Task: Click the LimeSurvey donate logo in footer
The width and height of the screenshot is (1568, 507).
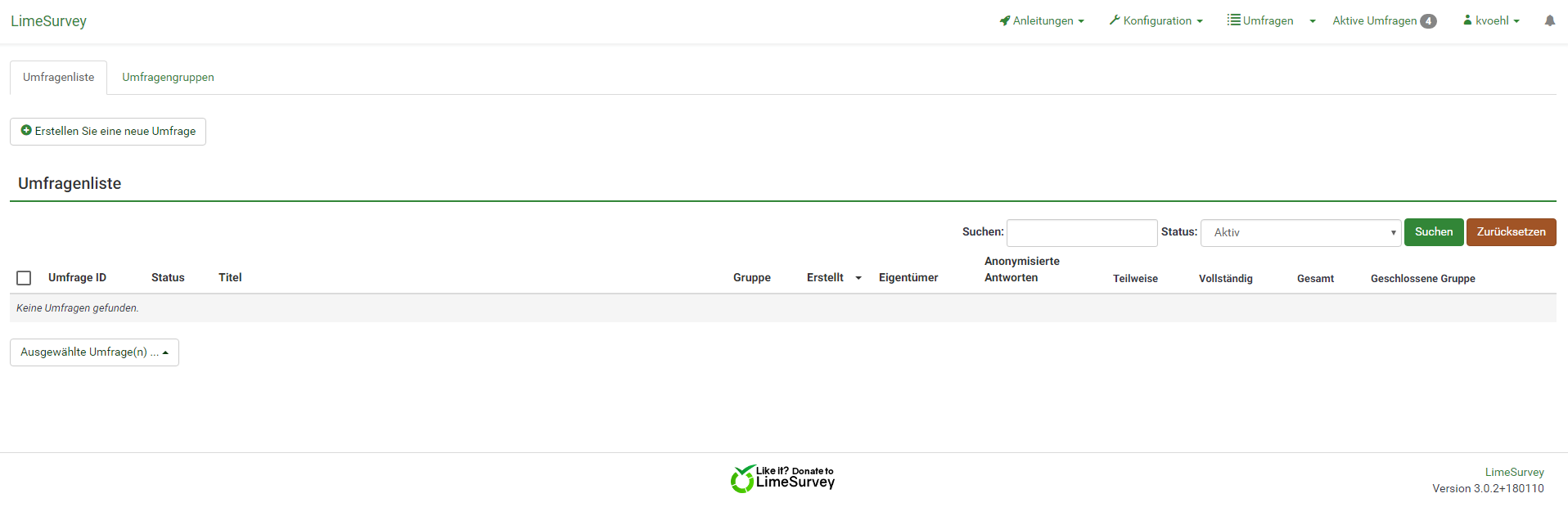Action: click(782, 479)
